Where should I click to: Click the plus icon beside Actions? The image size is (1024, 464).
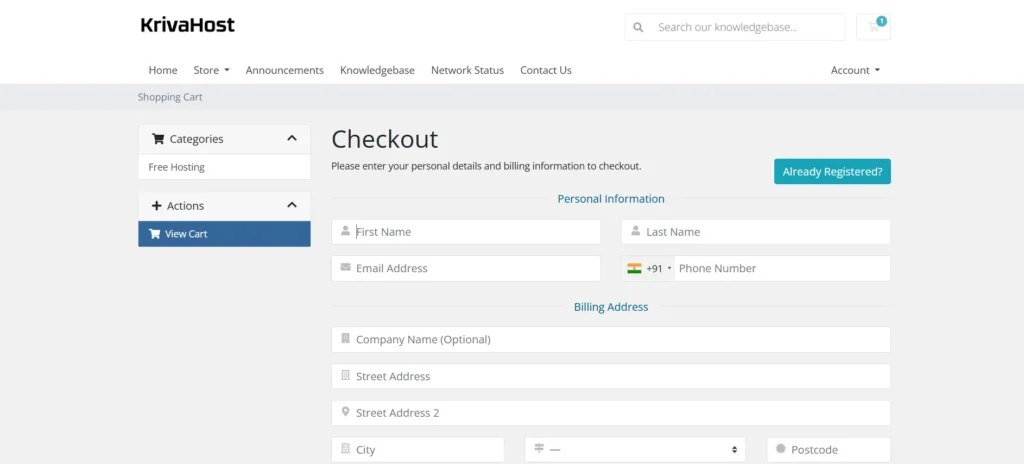coord(156,205)
